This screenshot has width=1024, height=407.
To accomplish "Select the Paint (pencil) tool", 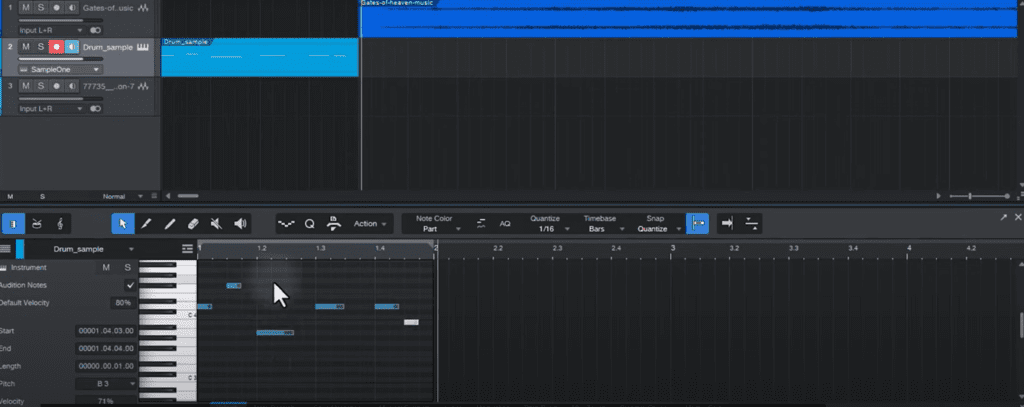I will (146, 224).
